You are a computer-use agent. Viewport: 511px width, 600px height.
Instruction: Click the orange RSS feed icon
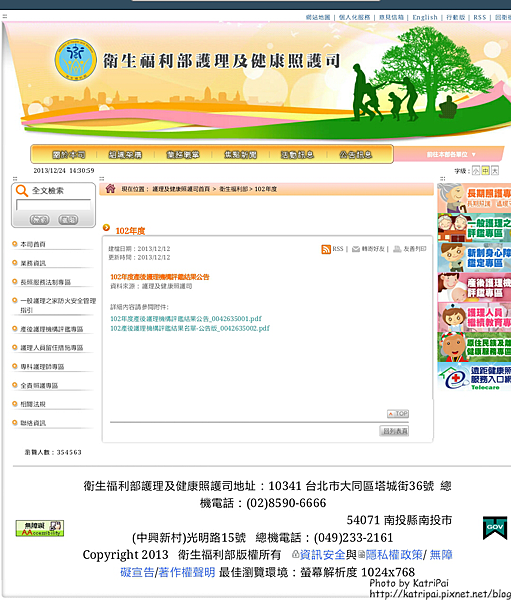326,249
